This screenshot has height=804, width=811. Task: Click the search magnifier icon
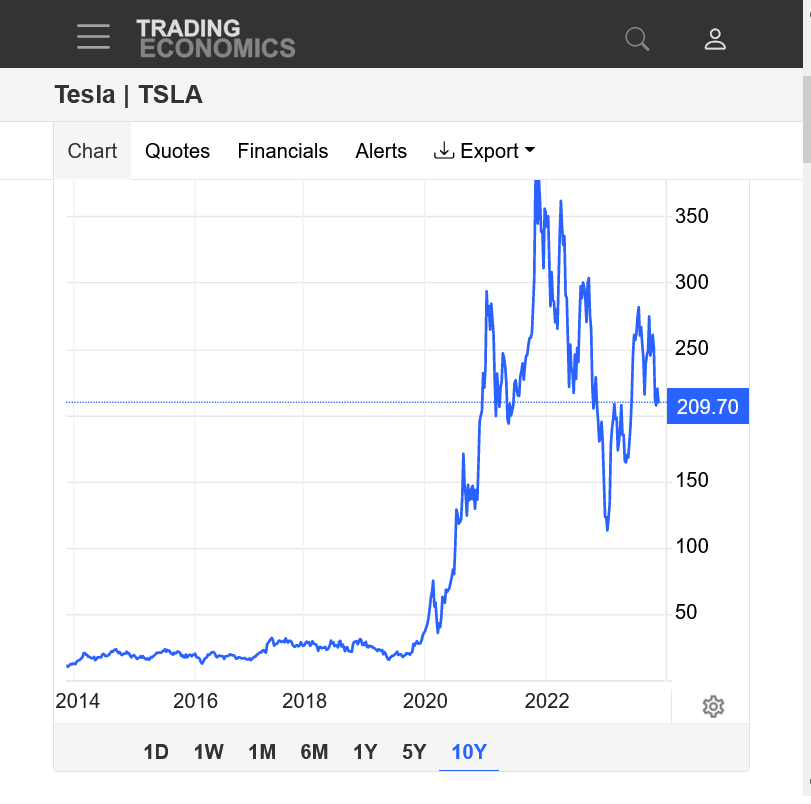pos(637,39)
